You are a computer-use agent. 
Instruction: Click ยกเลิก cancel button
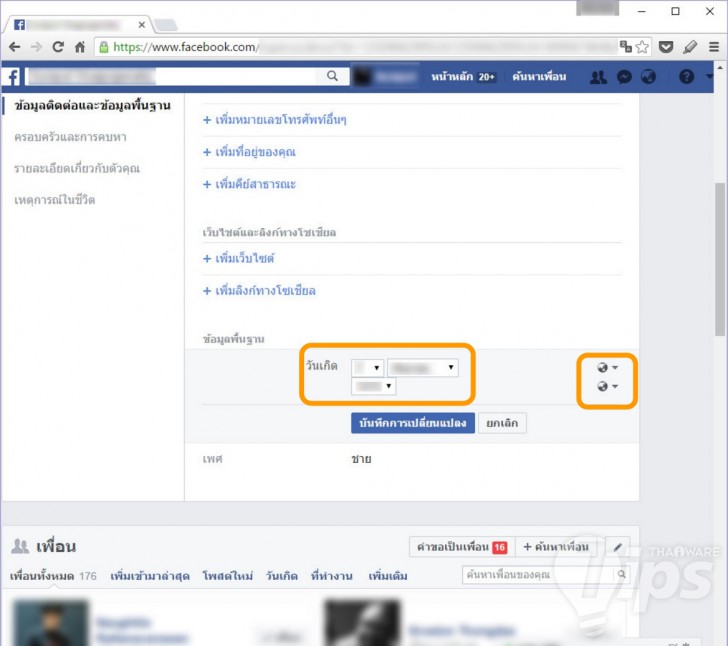coord(502,423)
